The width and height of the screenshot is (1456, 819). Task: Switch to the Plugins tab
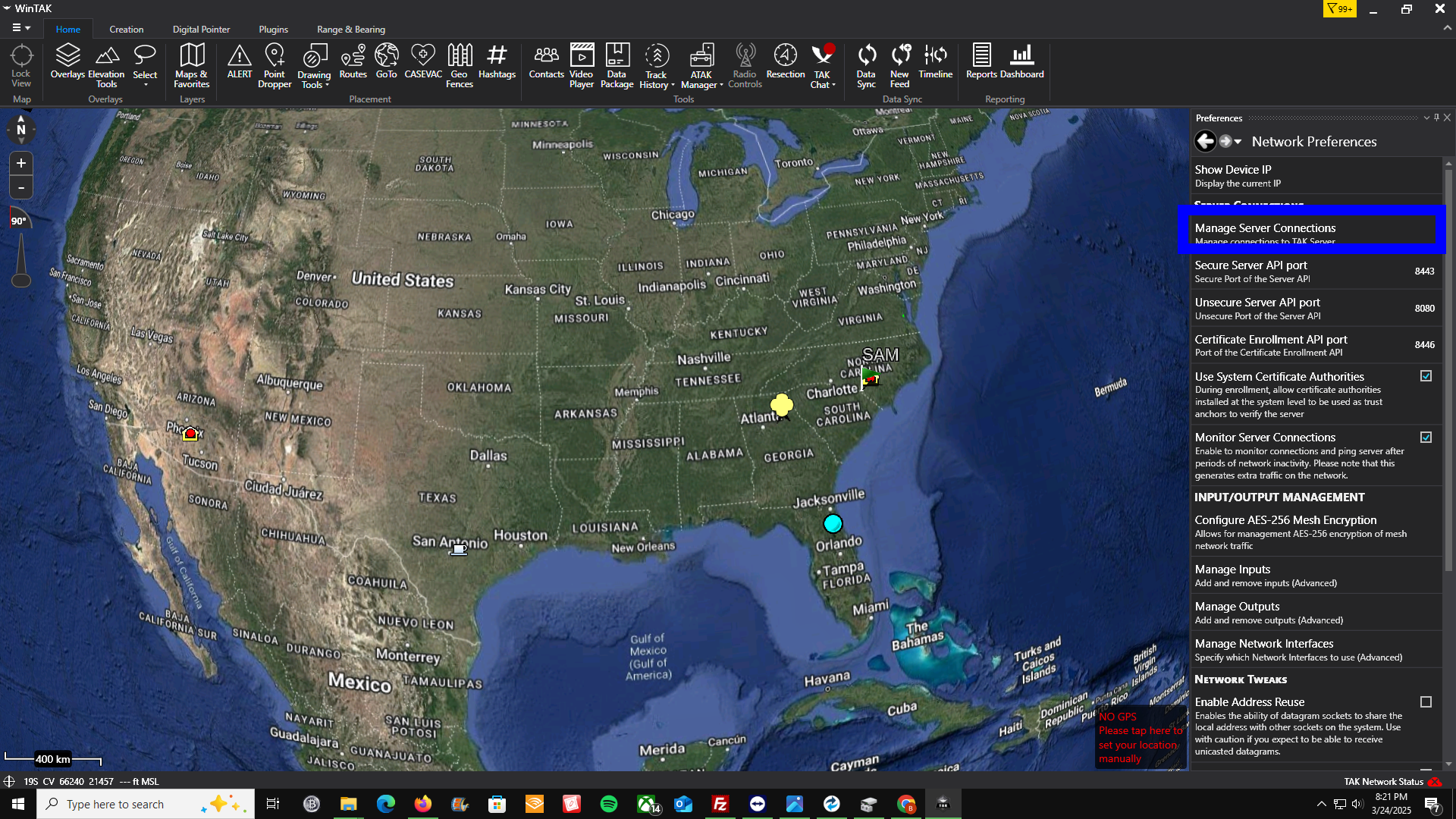point(273,30)
